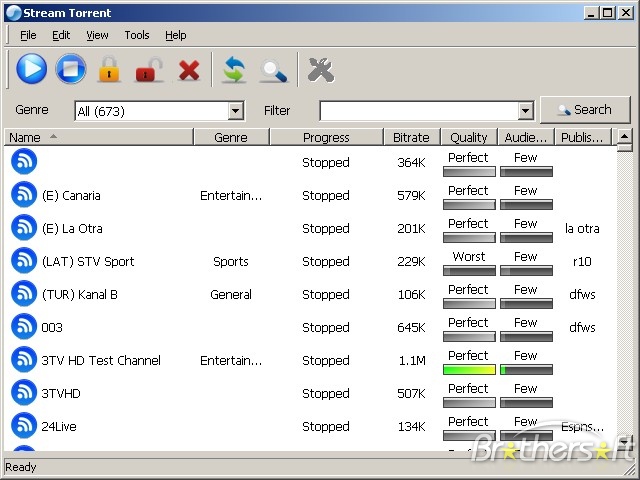Image resolution: width=640 pixels, height=480 pixels.
Task: Open the View menu
Action: [97, 35]
